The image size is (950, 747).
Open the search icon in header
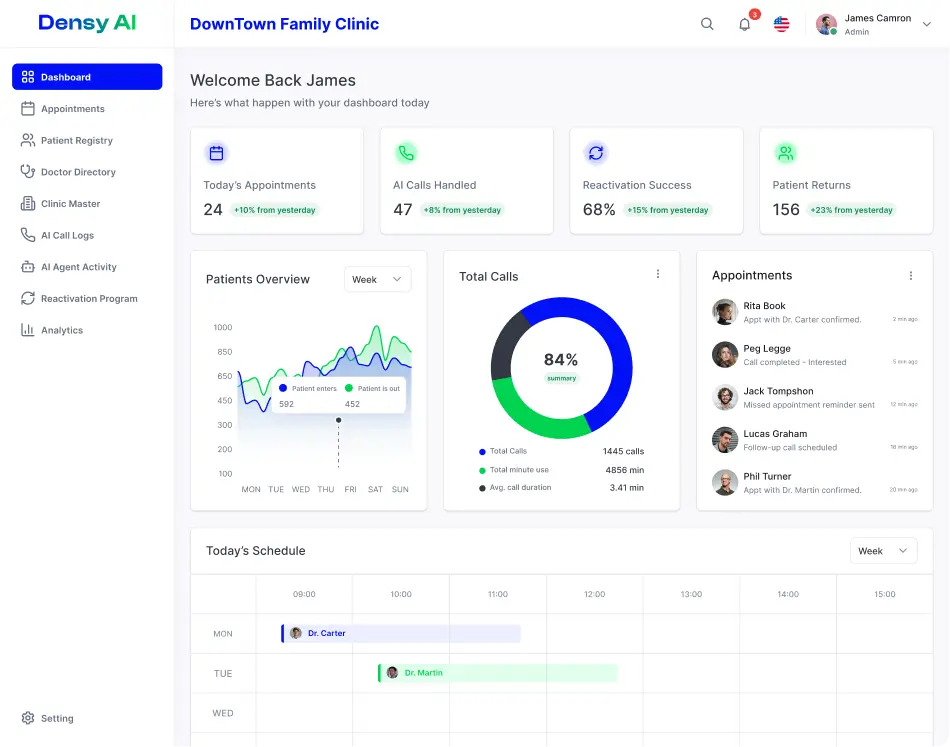point(707,24)
